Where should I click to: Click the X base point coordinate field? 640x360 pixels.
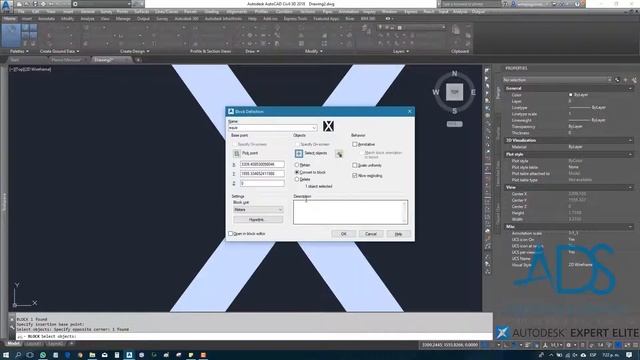[262, 164]
